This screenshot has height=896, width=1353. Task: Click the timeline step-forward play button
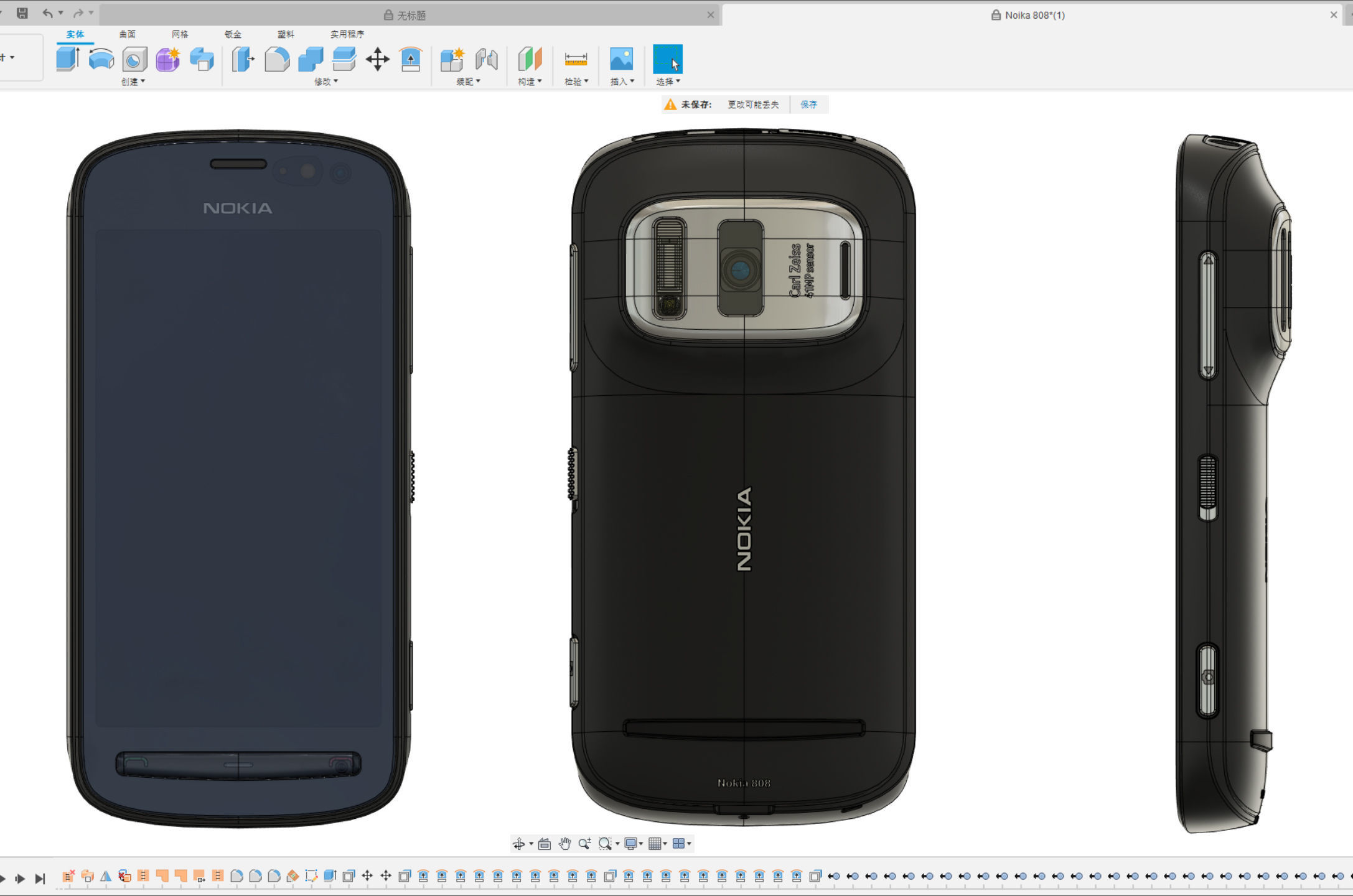(21, 879)
